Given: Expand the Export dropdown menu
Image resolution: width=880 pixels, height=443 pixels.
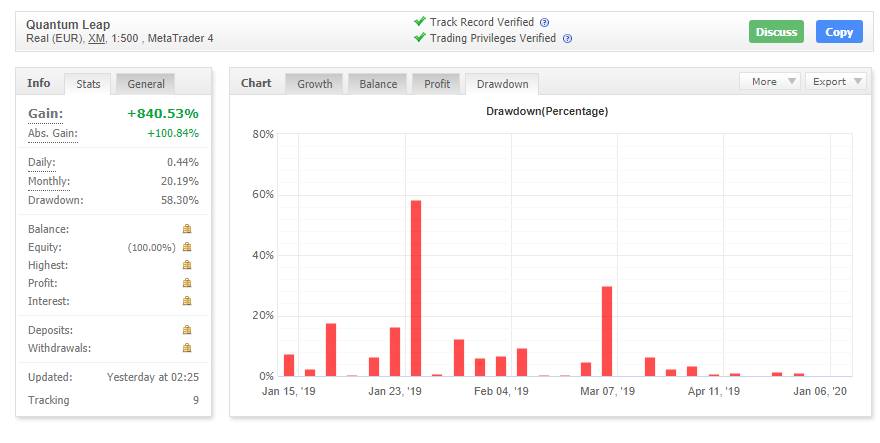Looking at the screenshot, I should [836, 81].
